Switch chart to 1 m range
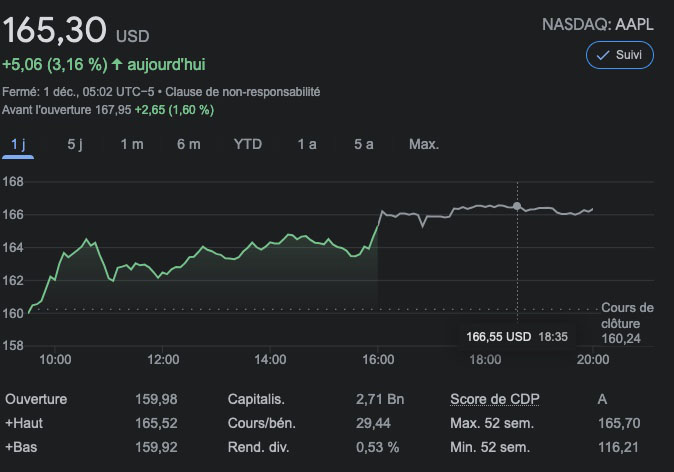Viewport: 674px width, 472px height. pos(132,144)
